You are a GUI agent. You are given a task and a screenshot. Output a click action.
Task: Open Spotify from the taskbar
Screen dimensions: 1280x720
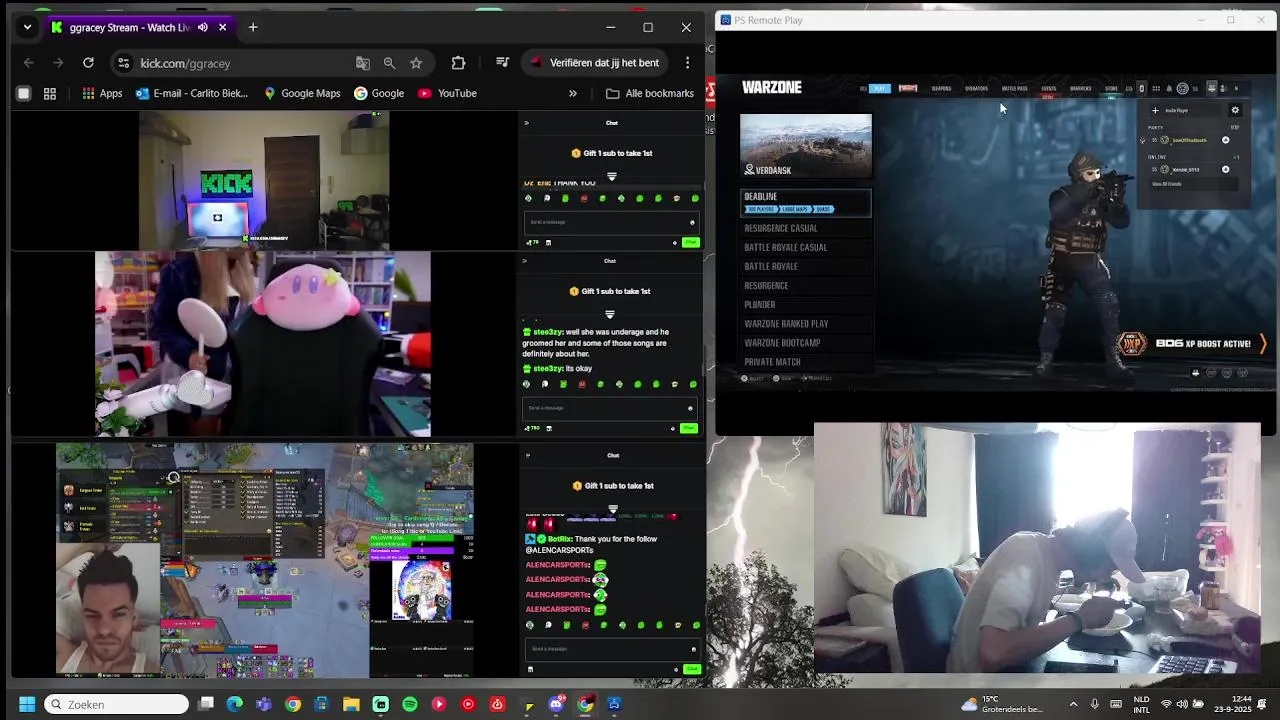pos(410,704)
